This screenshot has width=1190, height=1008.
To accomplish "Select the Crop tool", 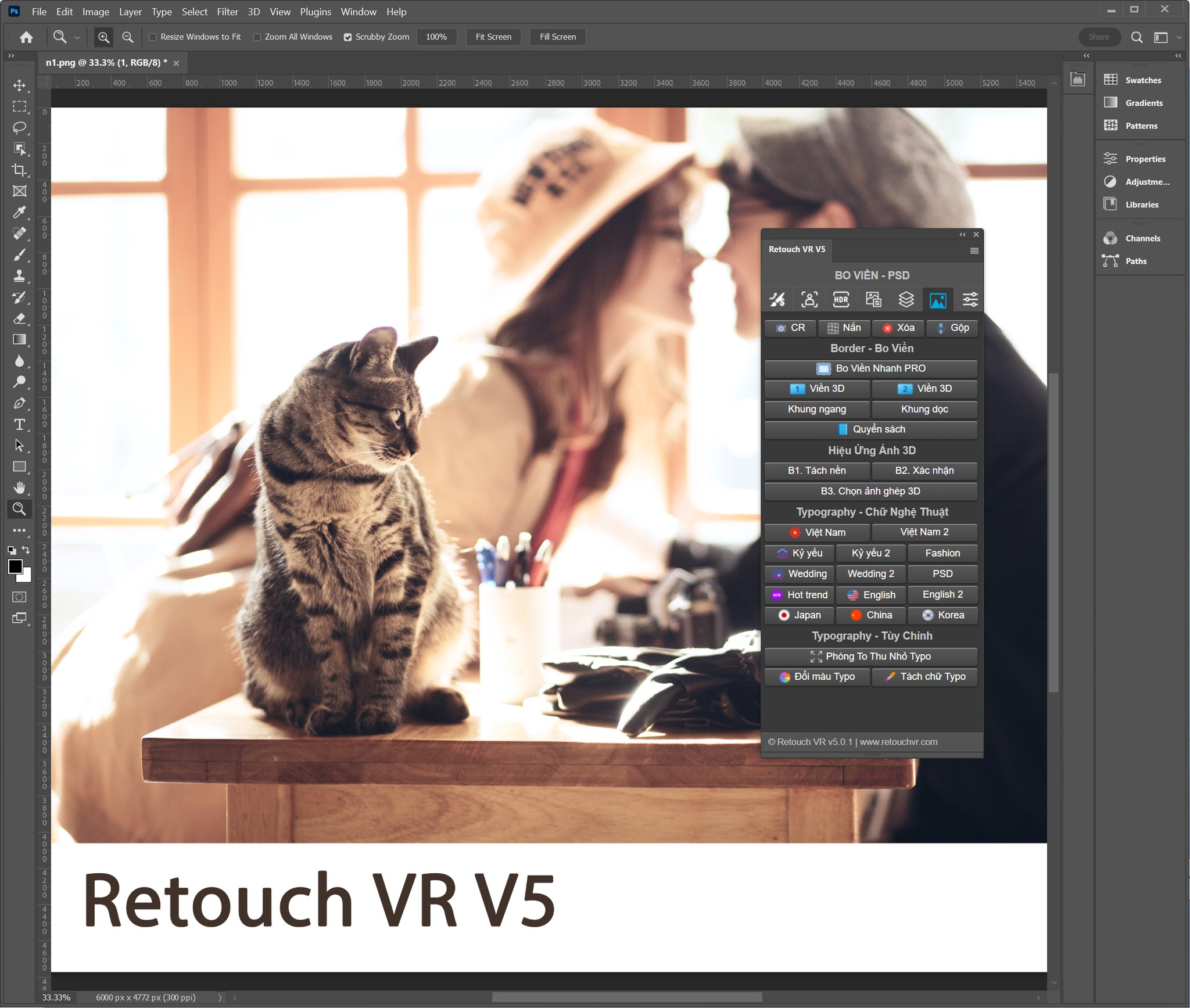I will pyautogui.click(x=19, y=170).
